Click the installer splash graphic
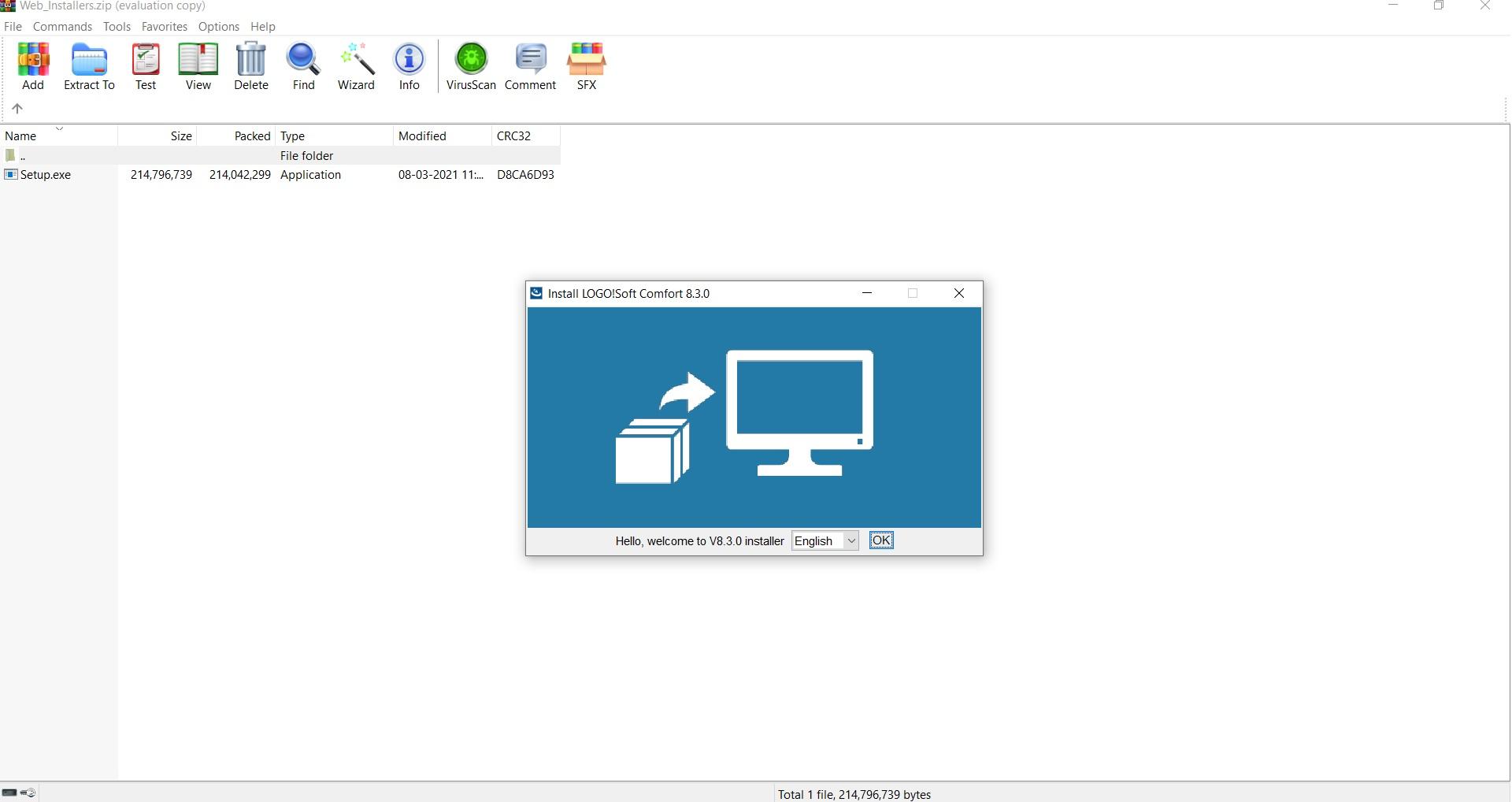This screenshot has height=802, width=1512. [754, 418]
